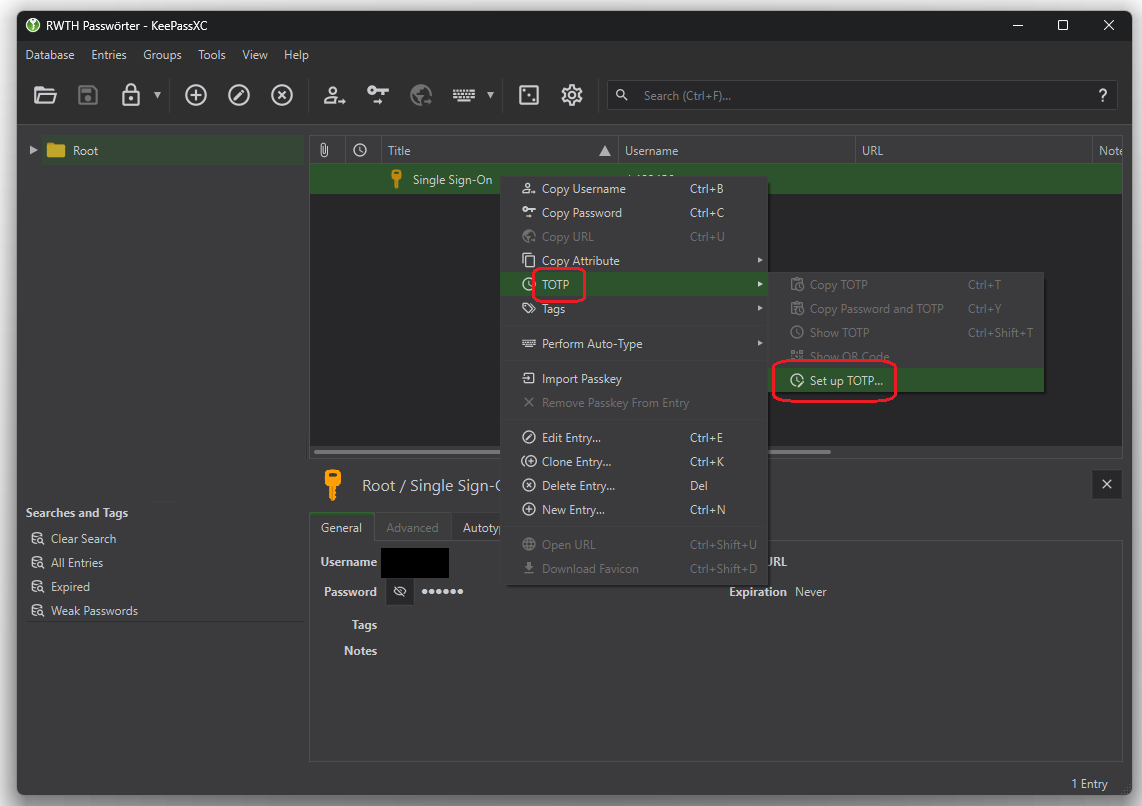Edit the entry with the pencil icon
Viewport: 1142px width, 806px height.
click(x=238, y=95)
